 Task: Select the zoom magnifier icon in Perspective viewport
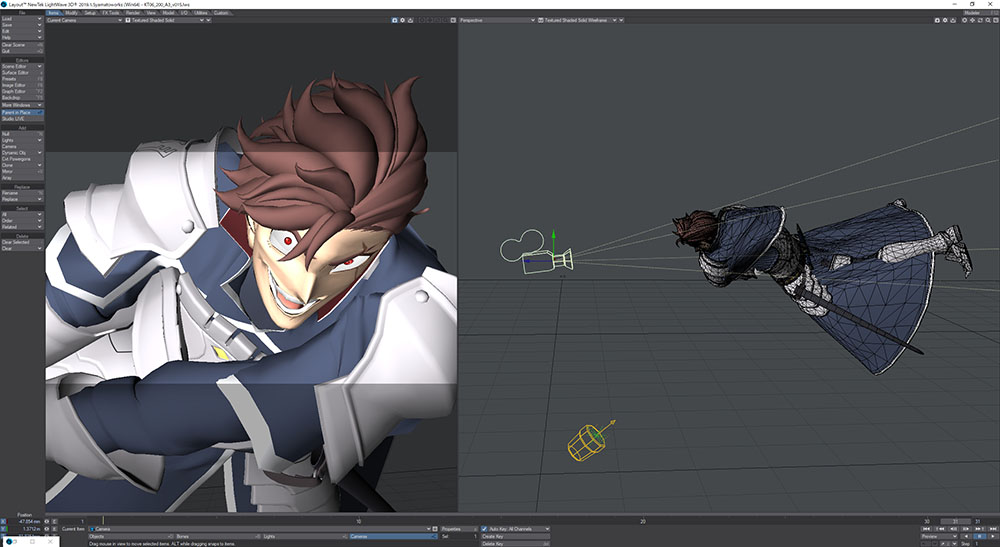point(988,20)
